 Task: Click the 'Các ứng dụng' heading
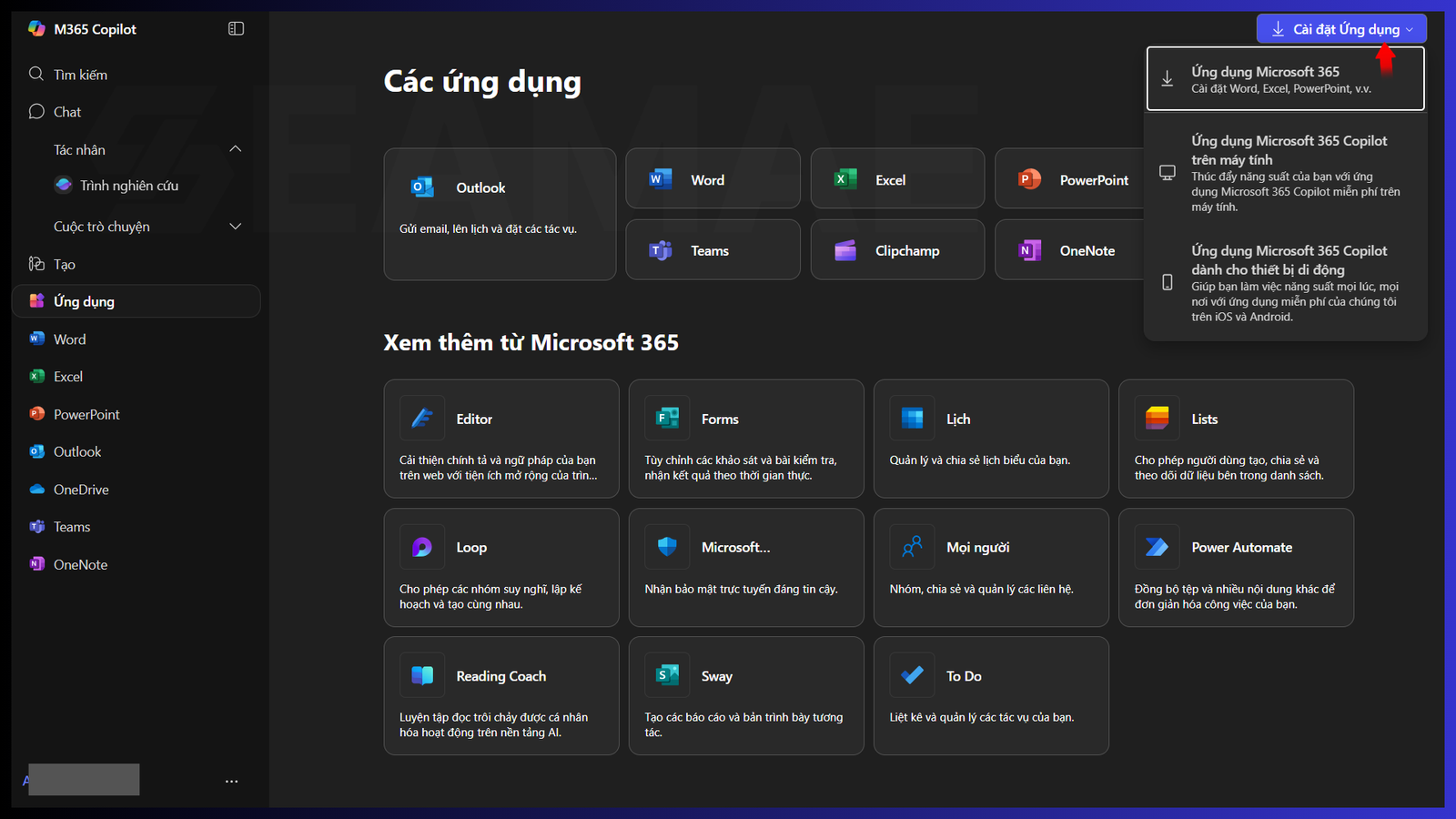pyautogui.click(x=482, y=82)
